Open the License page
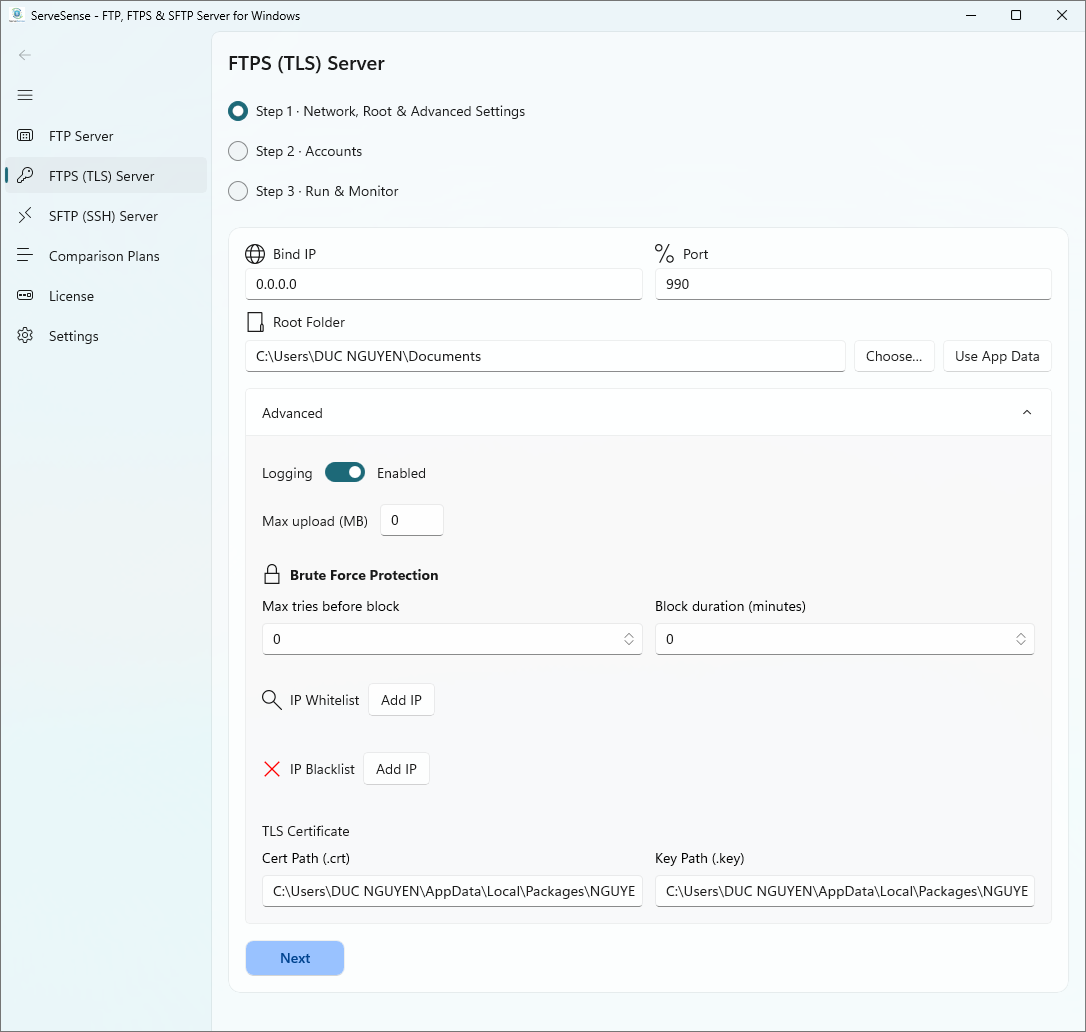This screenshot has height=1032, width=1086. tap(106, 296)
